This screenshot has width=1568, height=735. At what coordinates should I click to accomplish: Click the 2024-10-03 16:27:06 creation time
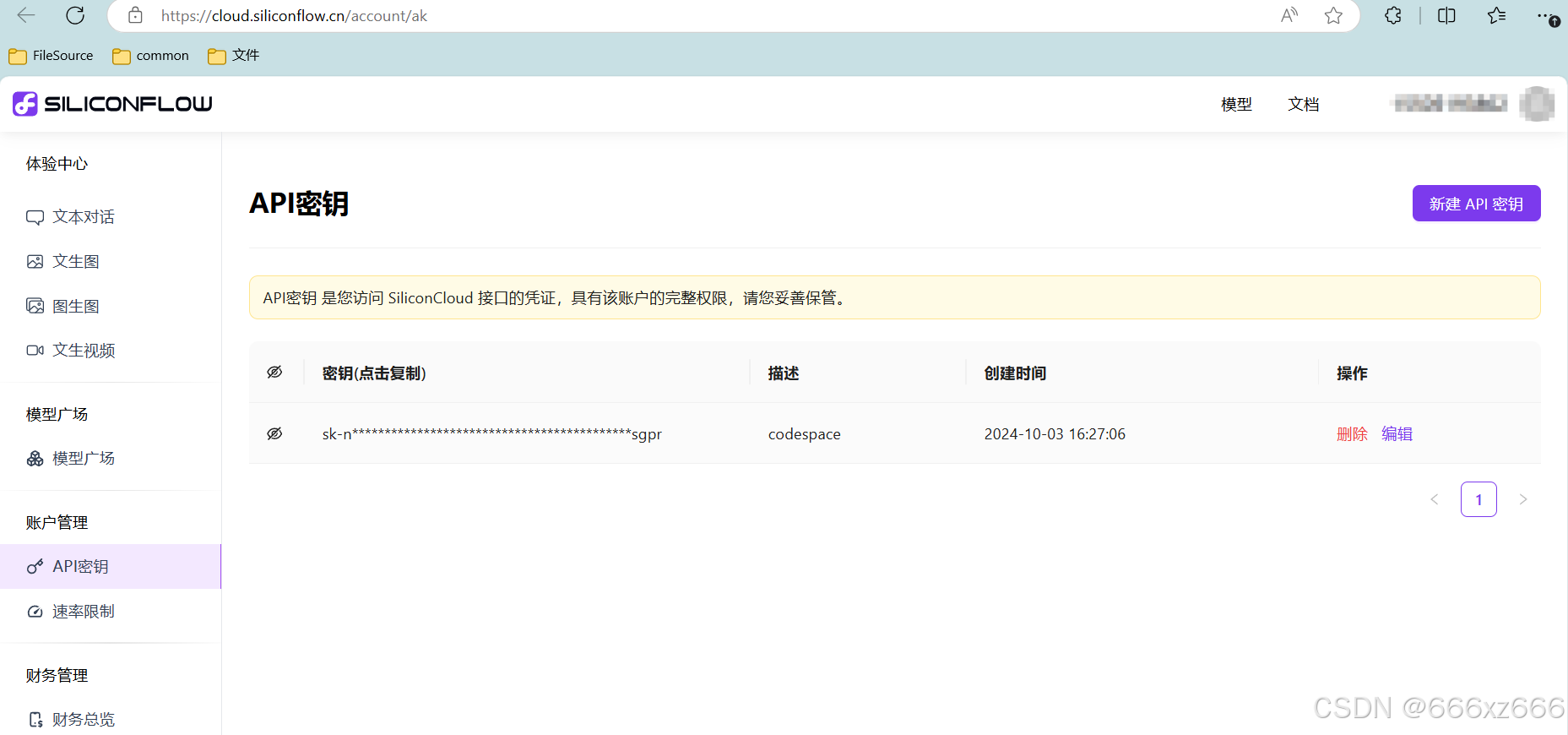click(x=1055, y=434)
